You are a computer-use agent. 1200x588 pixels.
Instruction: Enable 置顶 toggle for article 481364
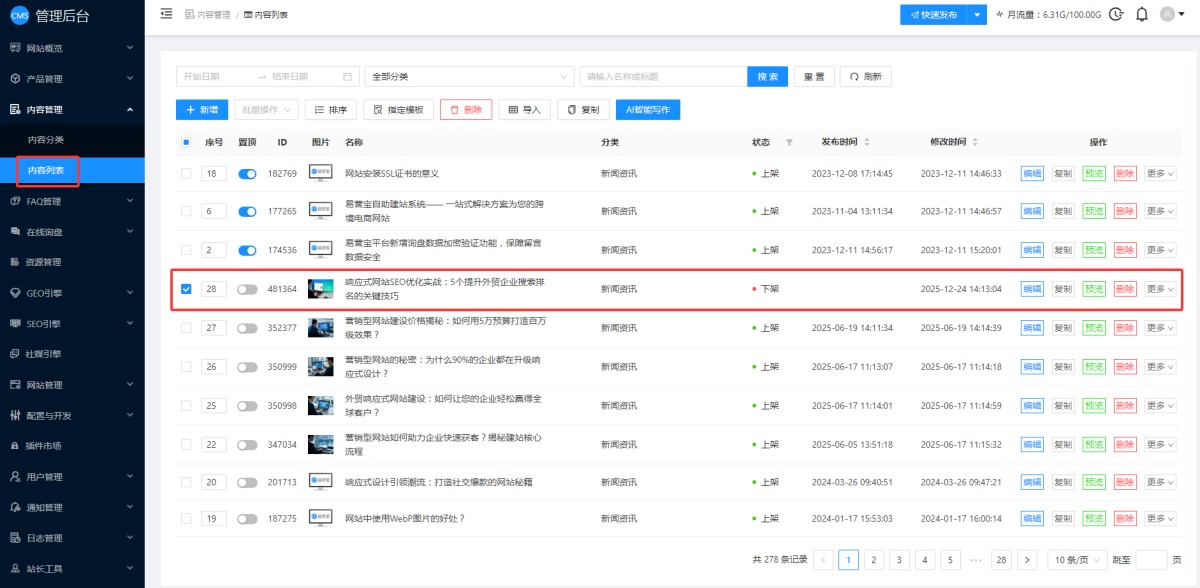click(x=247, y=289)
